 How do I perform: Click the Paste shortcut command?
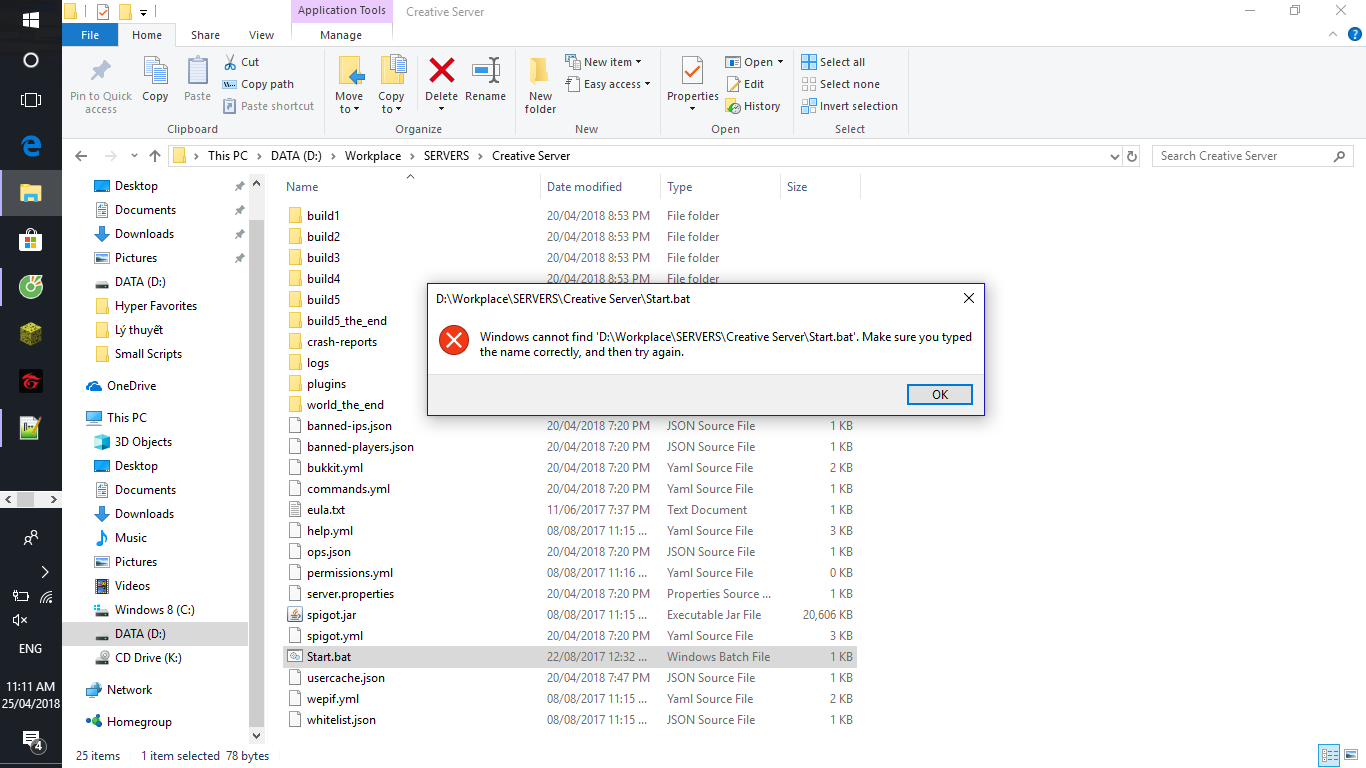pyautogui.click(x=268, y=106)
